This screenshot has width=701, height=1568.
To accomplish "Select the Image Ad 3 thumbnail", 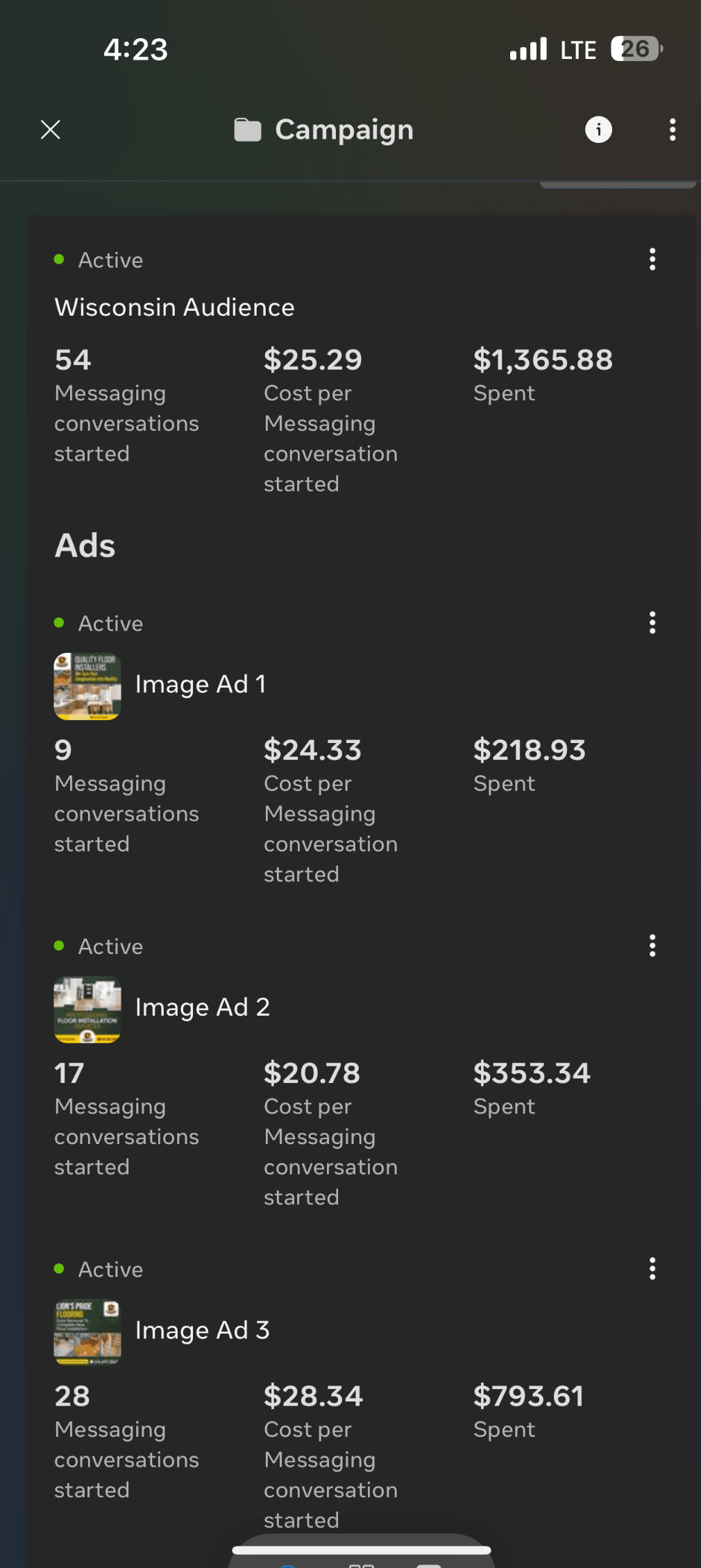I will (x=87, y=1332).
